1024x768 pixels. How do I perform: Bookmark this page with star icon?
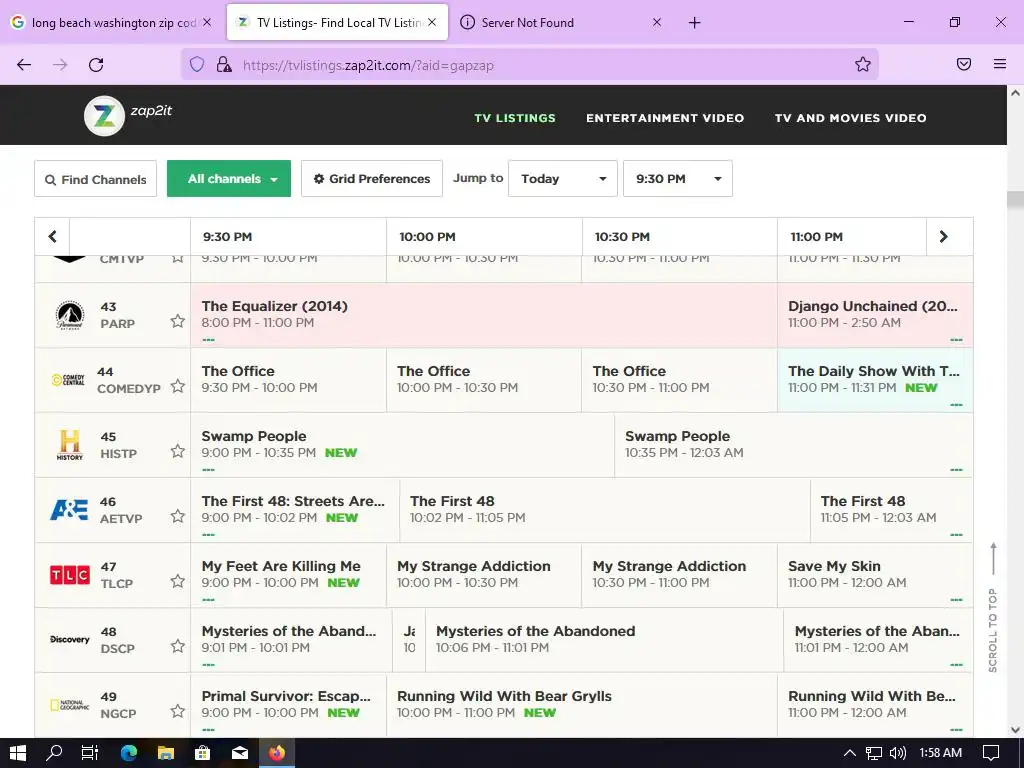point(863,64)
